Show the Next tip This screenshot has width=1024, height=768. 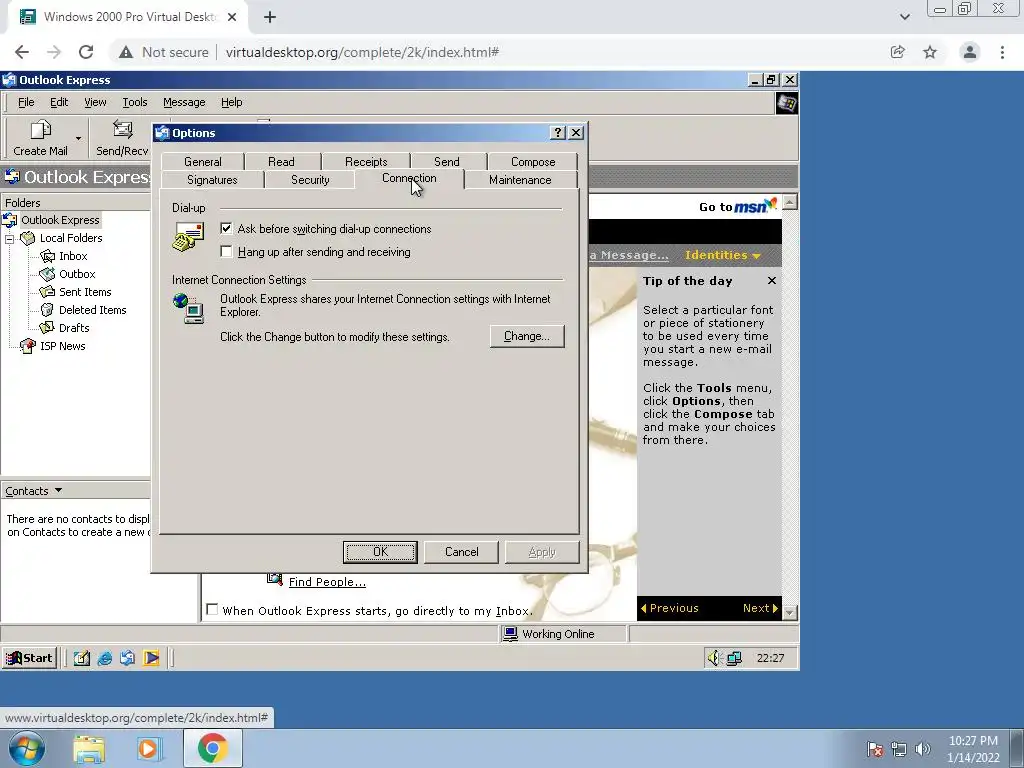pyautogui.click(x=760, y=608)
